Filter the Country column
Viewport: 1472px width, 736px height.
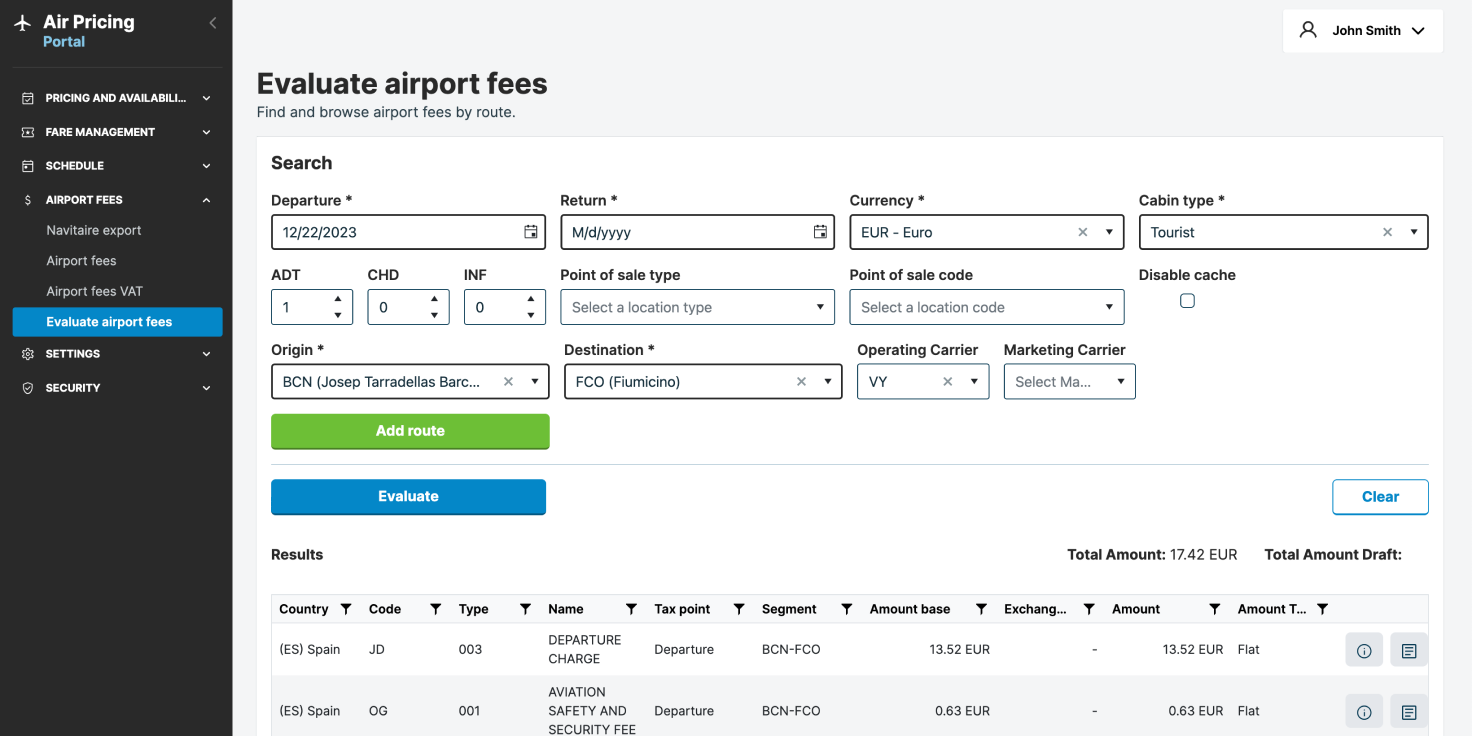click(x=346, y=609)
